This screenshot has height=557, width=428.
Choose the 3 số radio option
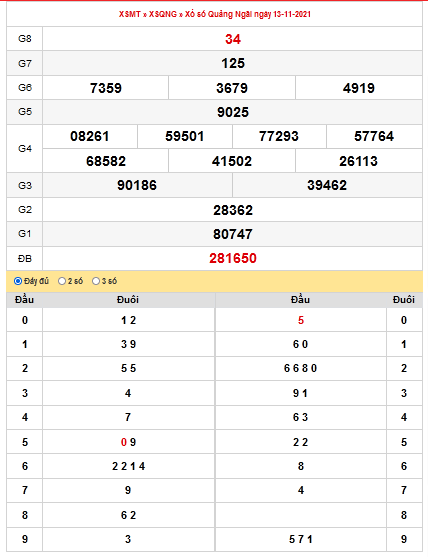click(96, 281)
